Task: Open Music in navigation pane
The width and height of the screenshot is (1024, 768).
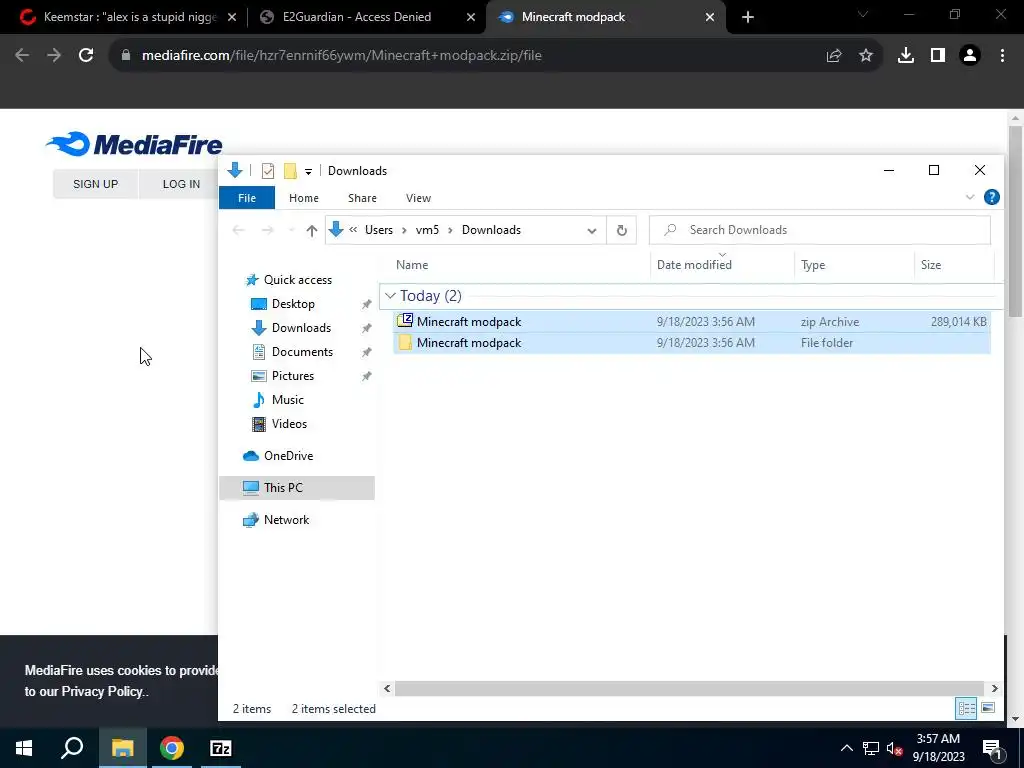Action: point(287,400)
